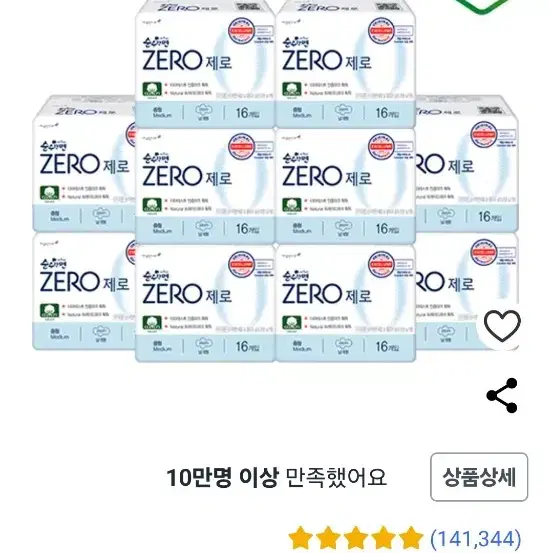The image size is (553, 553).
Task: Tap the 16개입 label on bottom-right center pack
Action: pos(388,347)
